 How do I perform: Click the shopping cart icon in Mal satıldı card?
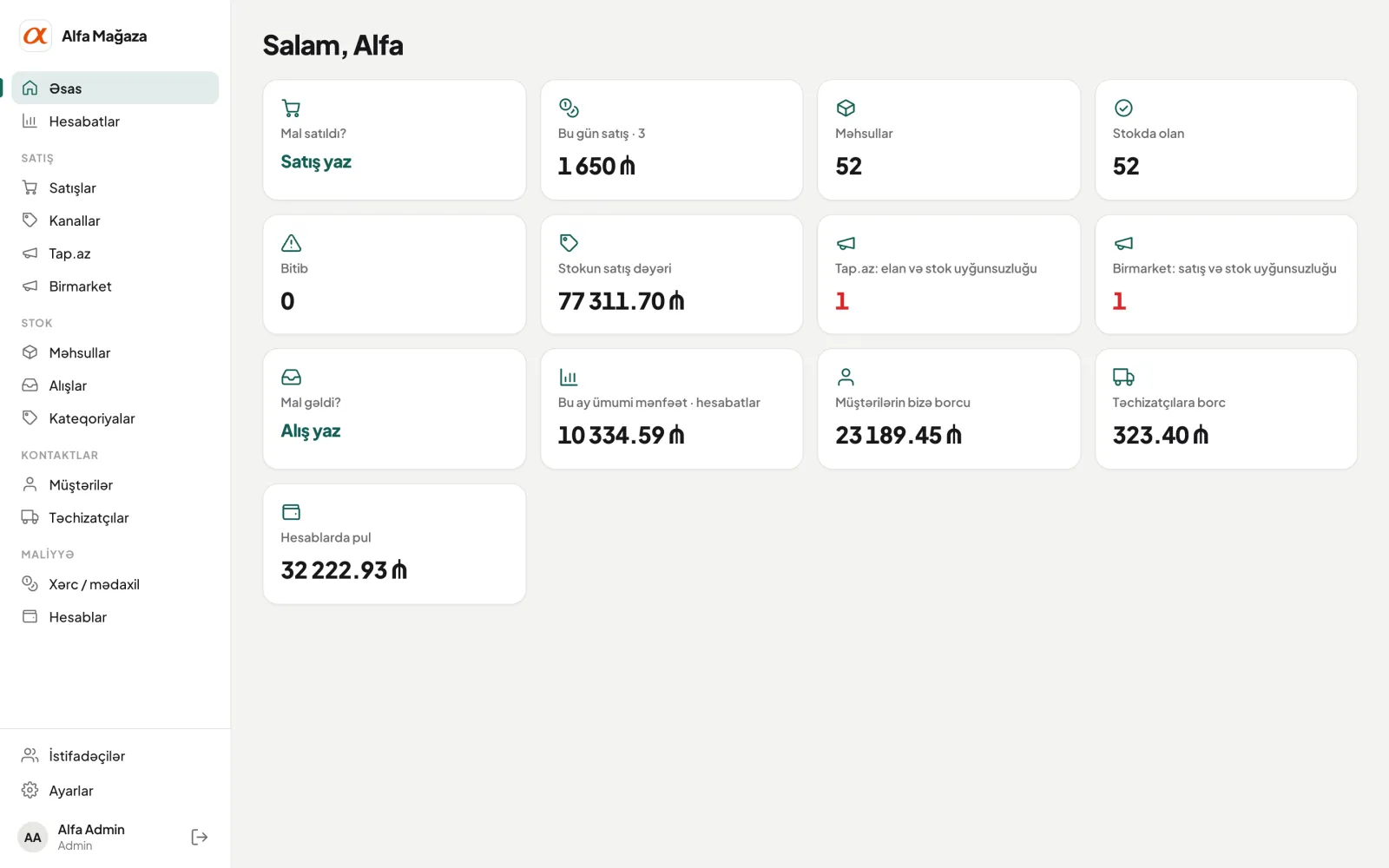291,108
